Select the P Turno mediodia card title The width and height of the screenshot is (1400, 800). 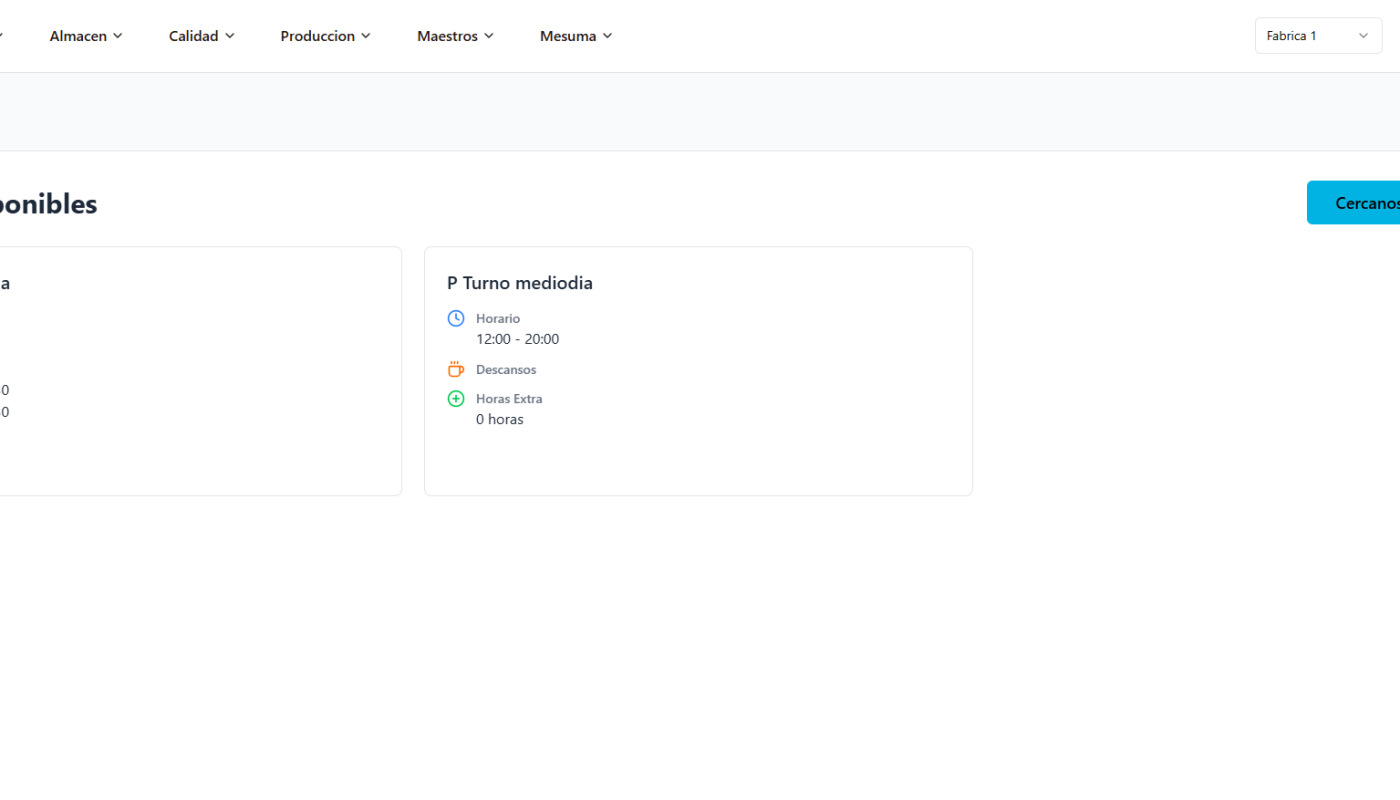[520, 283]
